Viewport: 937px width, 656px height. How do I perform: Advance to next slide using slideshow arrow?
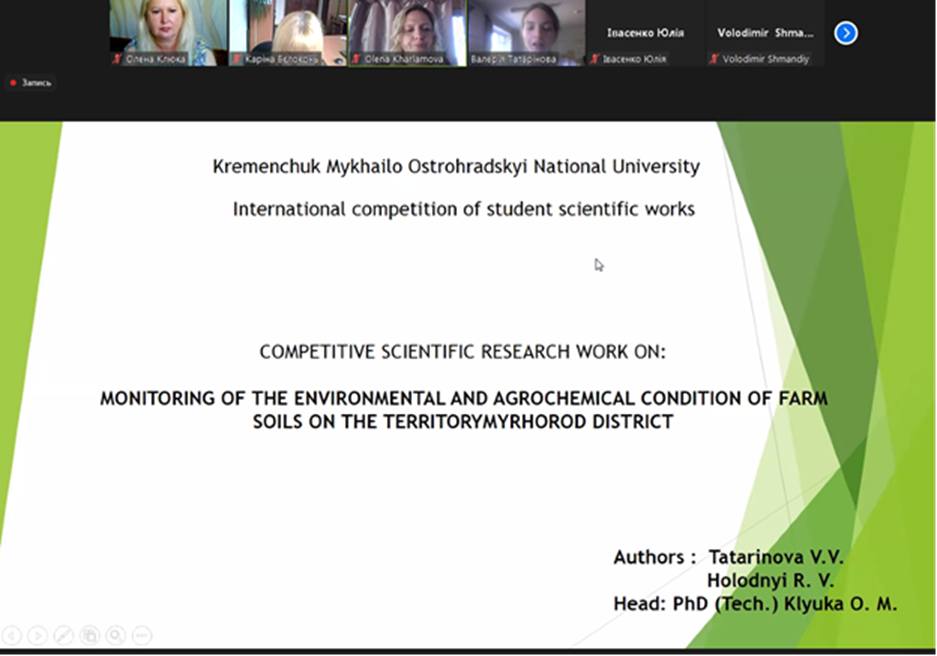[x=38, y=635]
